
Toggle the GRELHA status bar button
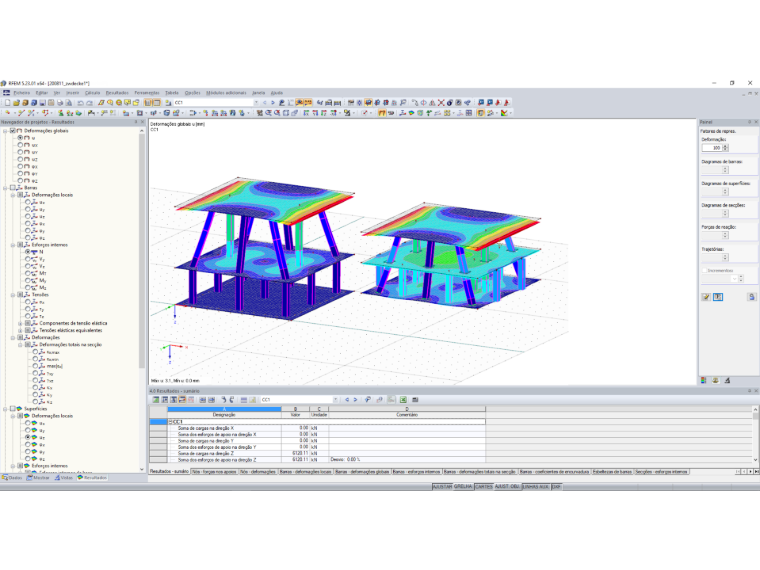463,487
